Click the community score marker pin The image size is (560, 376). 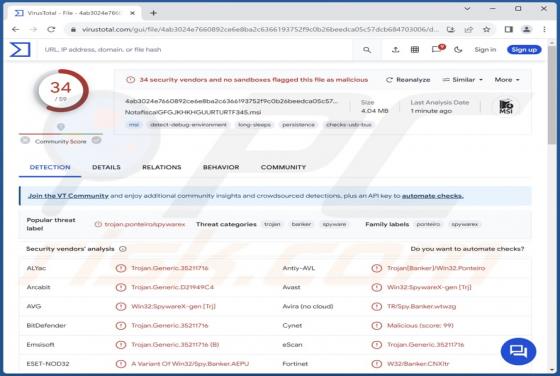61,127
